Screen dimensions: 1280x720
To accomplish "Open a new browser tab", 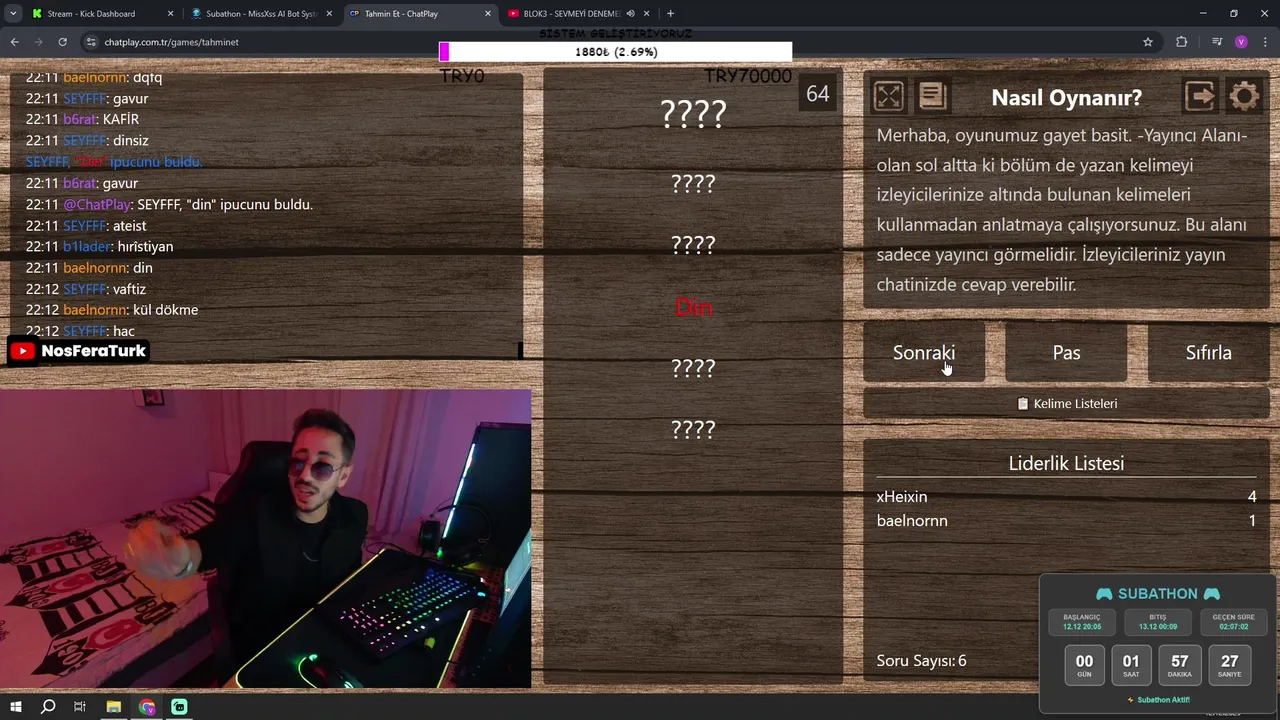I will tap(670, 14).
